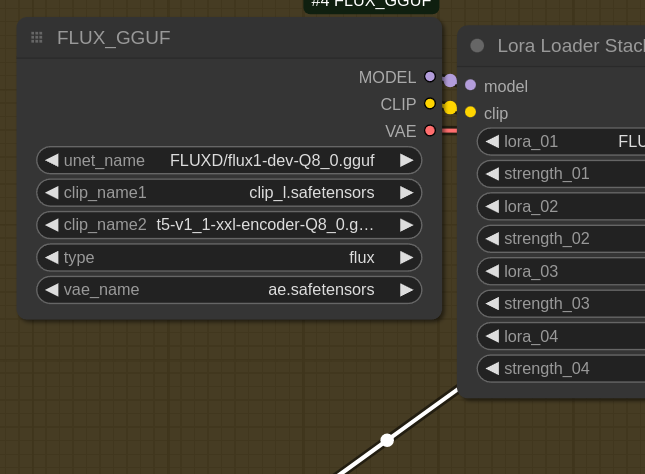
Task: Open the vae_name ae.safetensors selector
Action: (229, 290)
